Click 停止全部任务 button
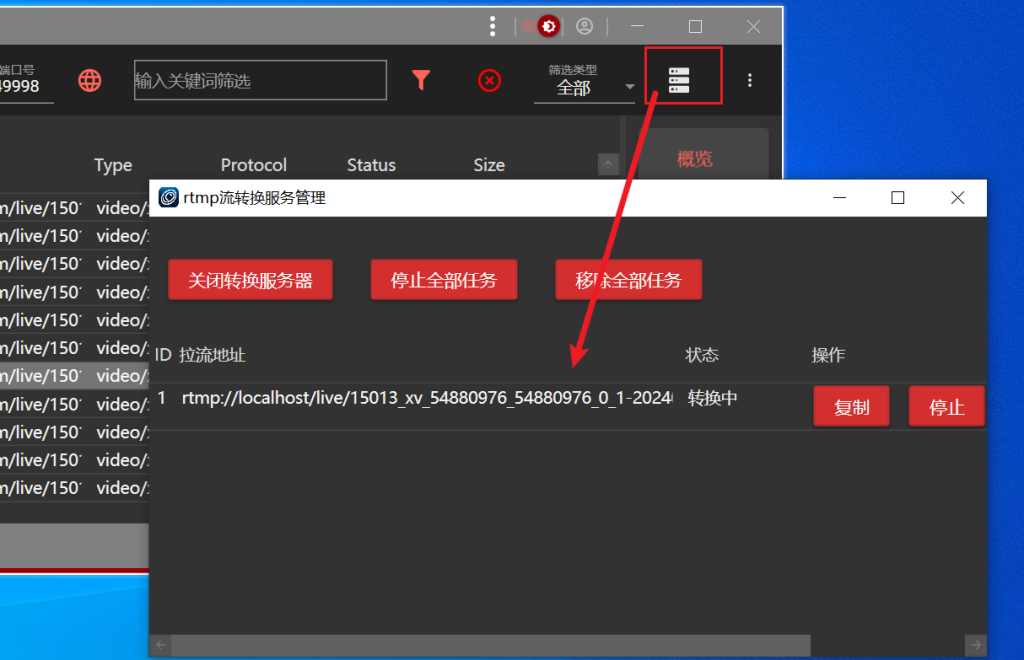This screenshot has width=1024, height=660. click(444, 280)
